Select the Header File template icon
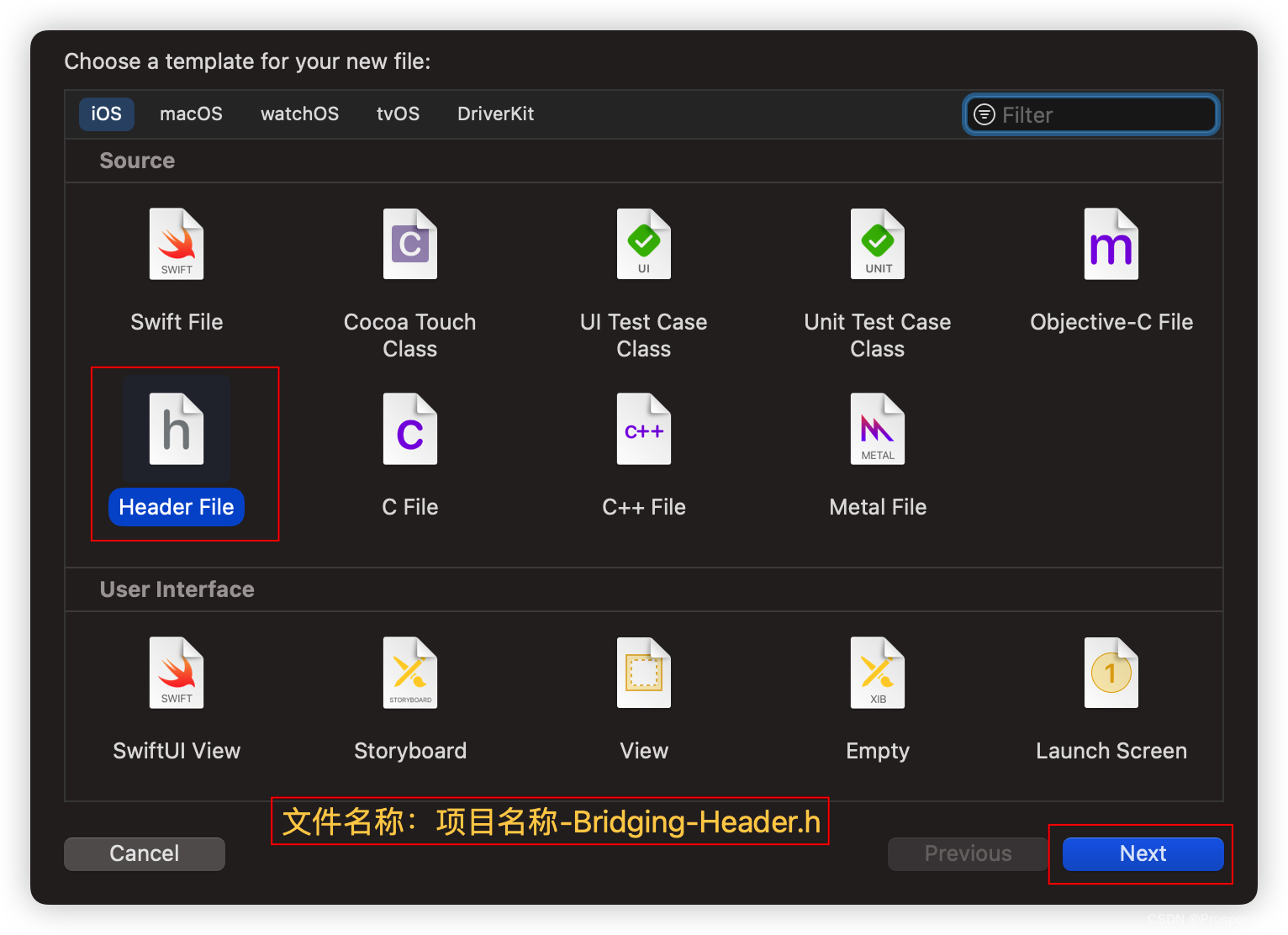The image size is (1288, 935). 177,429
